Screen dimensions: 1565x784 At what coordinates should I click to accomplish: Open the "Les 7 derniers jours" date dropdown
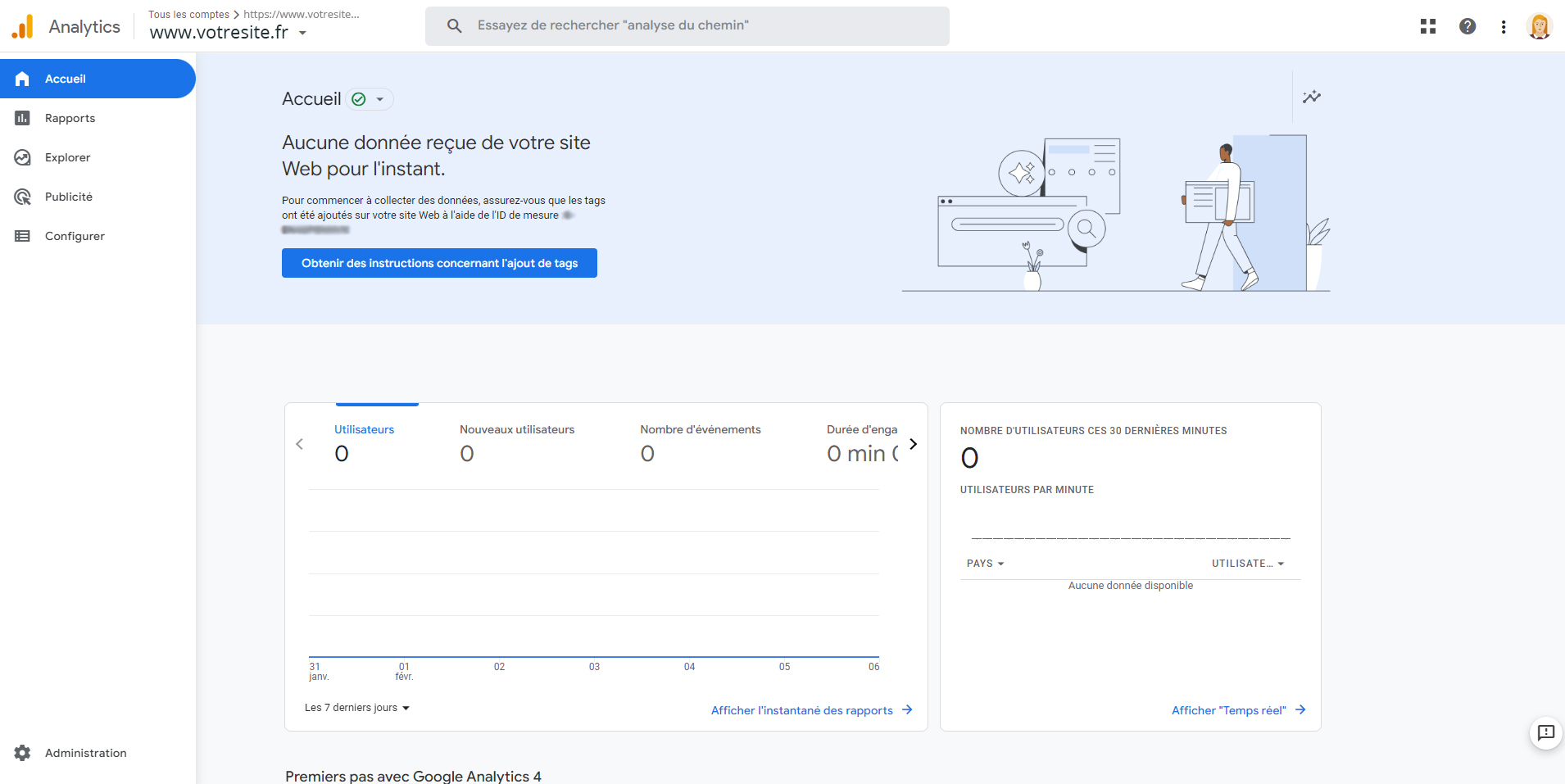click(x=357, y=708)
